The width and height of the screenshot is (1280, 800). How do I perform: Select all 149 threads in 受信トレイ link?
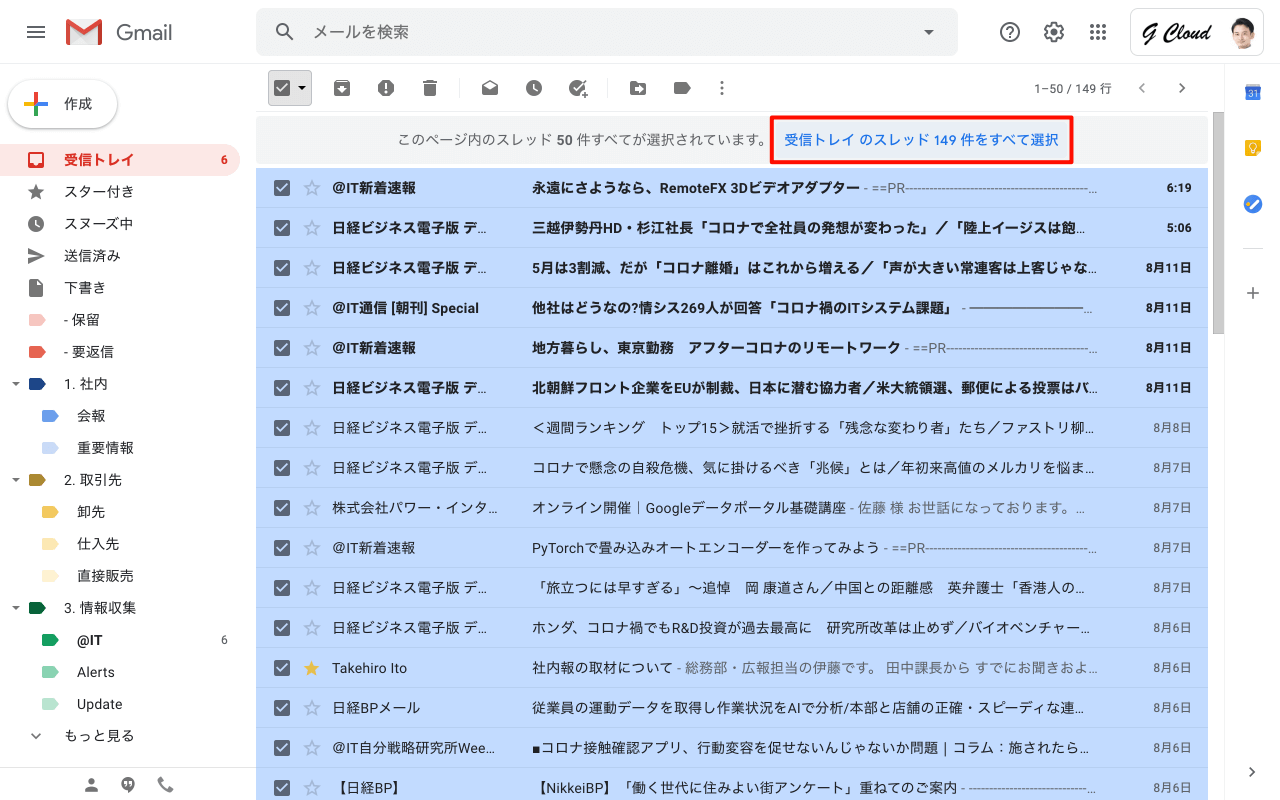point(921,140)
